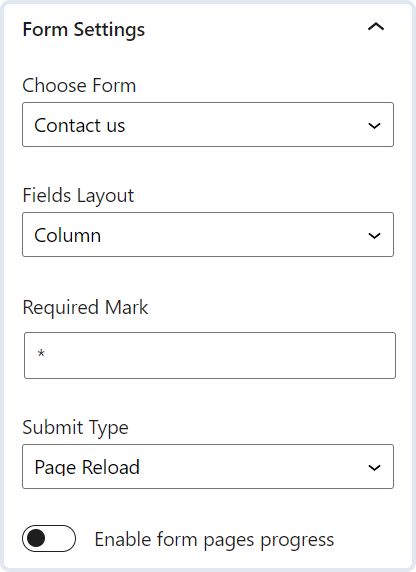Click the 'Contact us' selected value
The height and width of the screenshot is (572, 416).
pyautogui.click(x=80, y=125)
